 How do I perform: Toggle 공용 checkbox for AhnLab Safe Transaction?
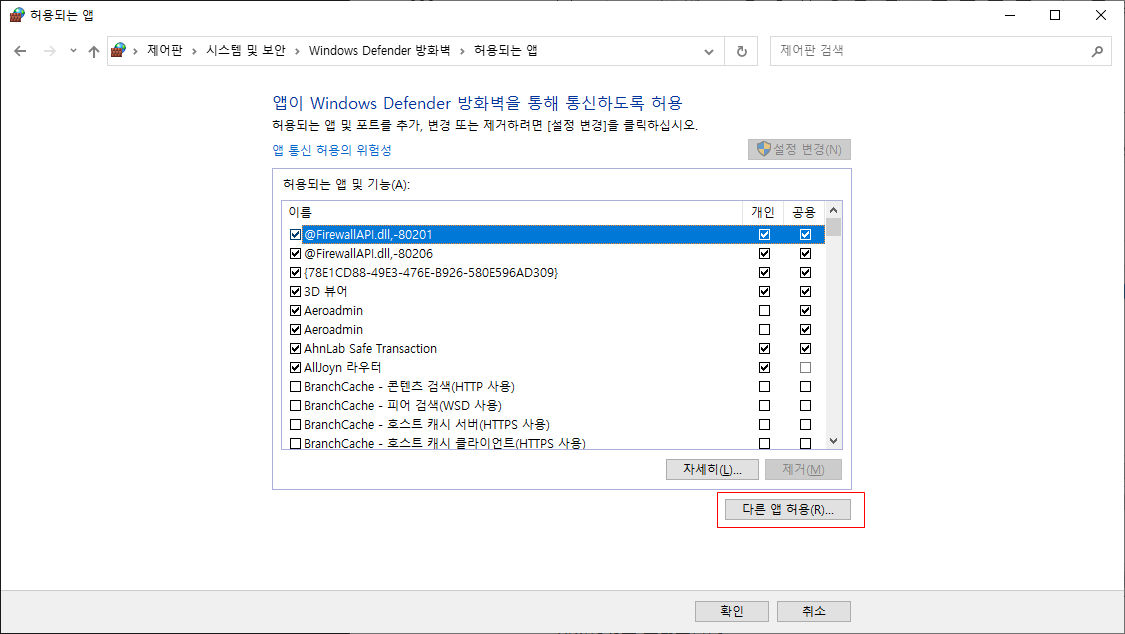point(806,349)
